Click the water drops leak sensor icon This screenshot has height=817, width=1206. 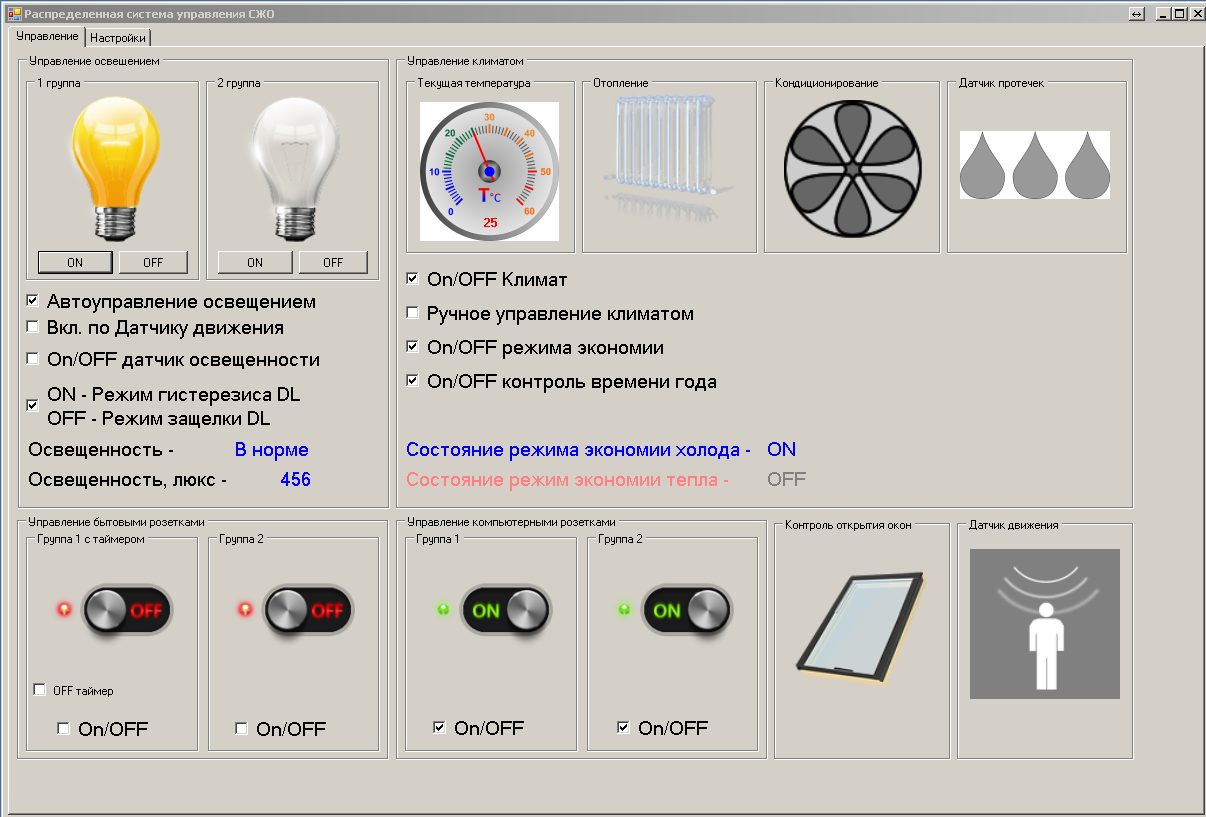[1035, 164]
